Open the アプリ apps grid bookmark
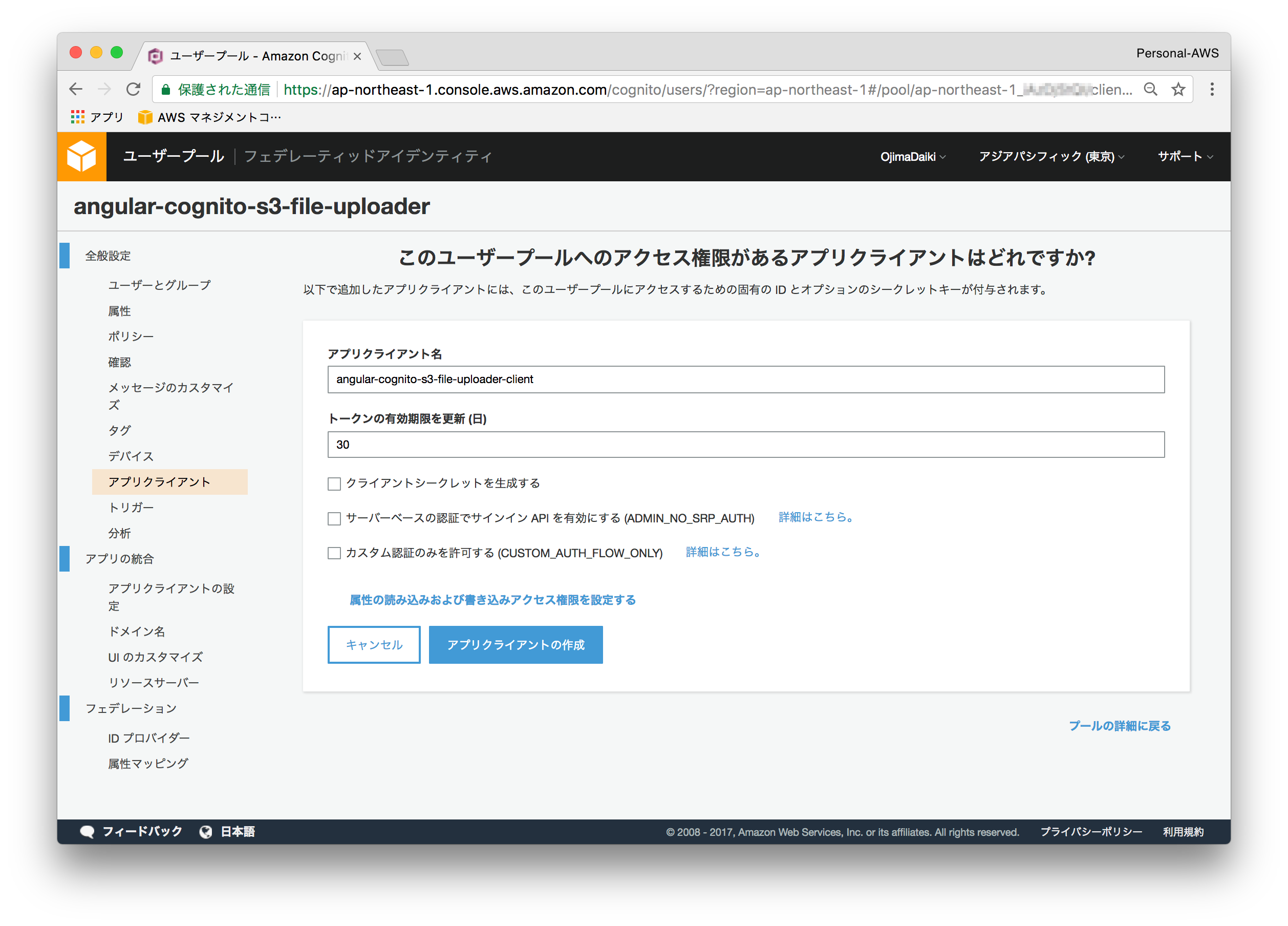This screenshot has width=1288, height=926. pos(97,117)
